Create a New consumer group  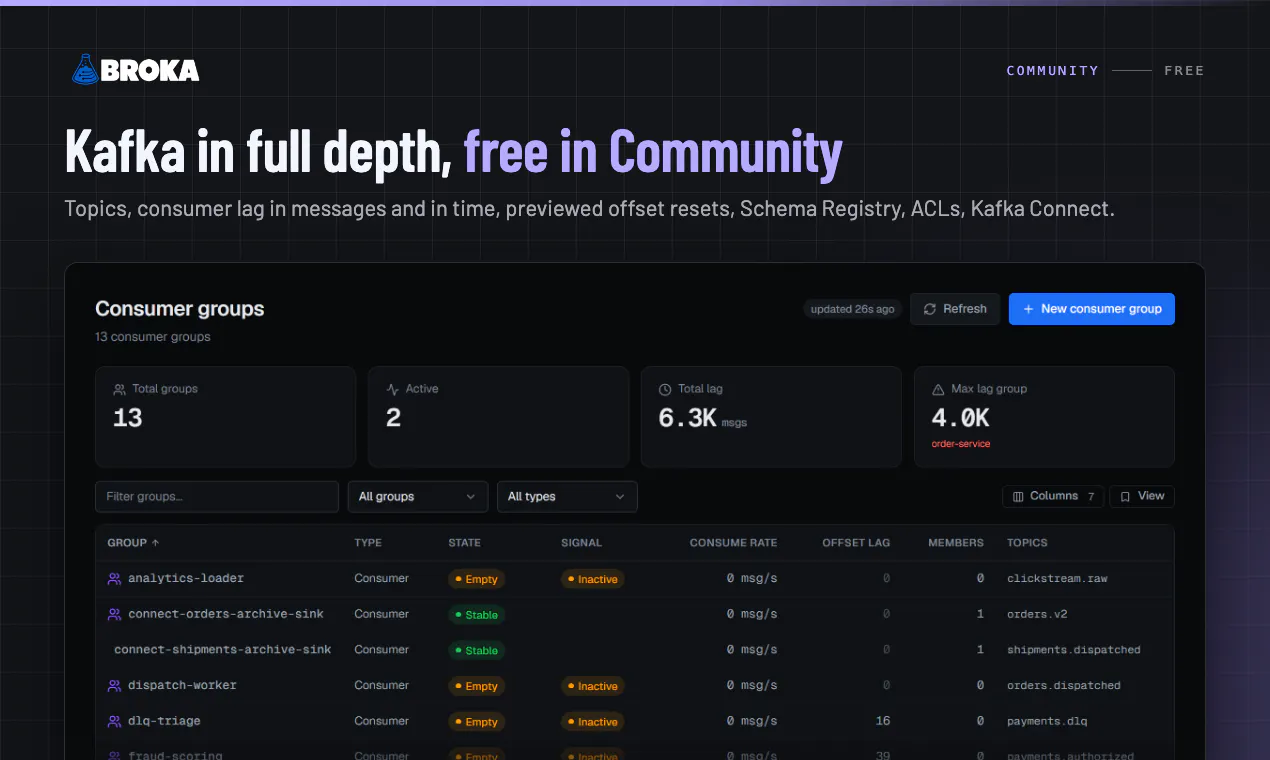coord(1091,309)
